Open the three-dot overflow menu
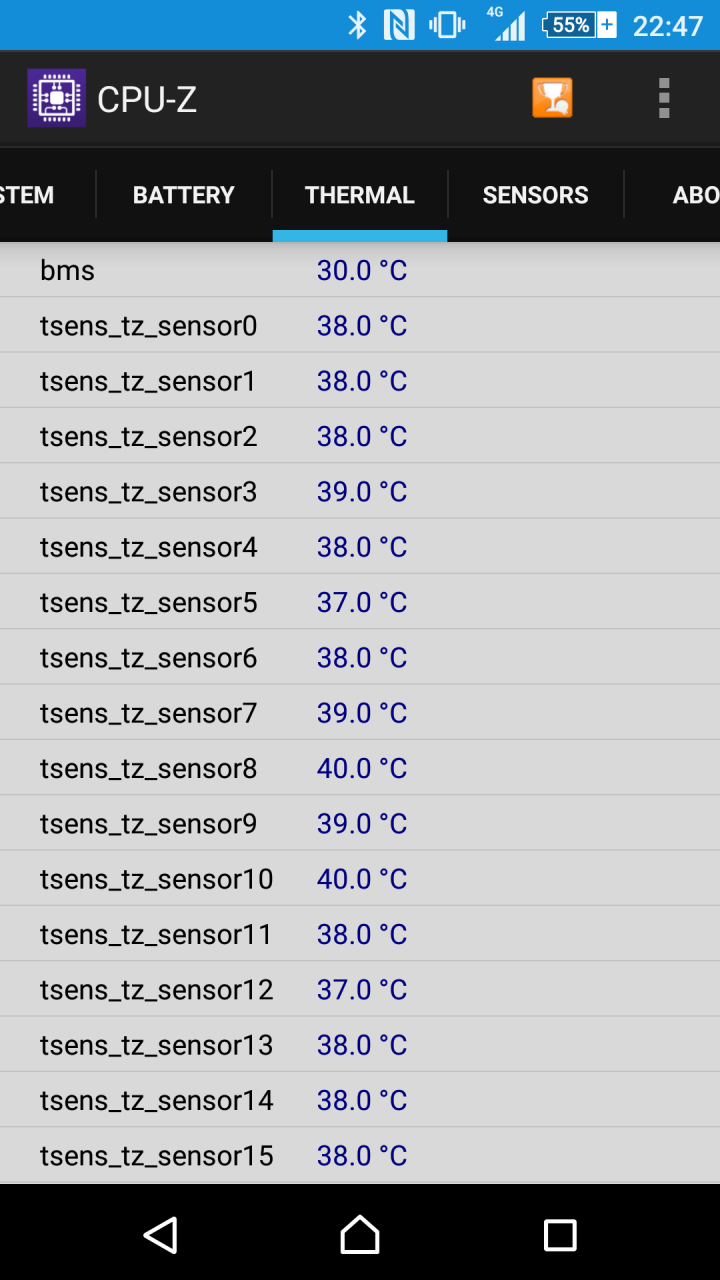Screen dimensions: 720x1280 pos(664,98)
